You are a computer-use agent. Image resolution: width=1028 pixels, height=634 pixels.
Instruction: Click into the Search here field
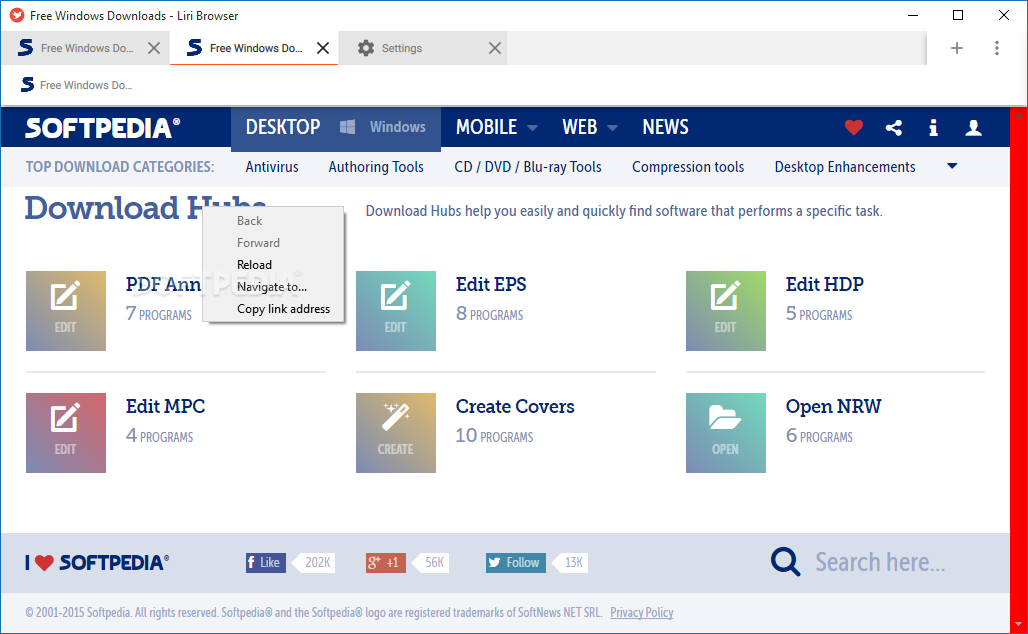click(x=880, y=563)
